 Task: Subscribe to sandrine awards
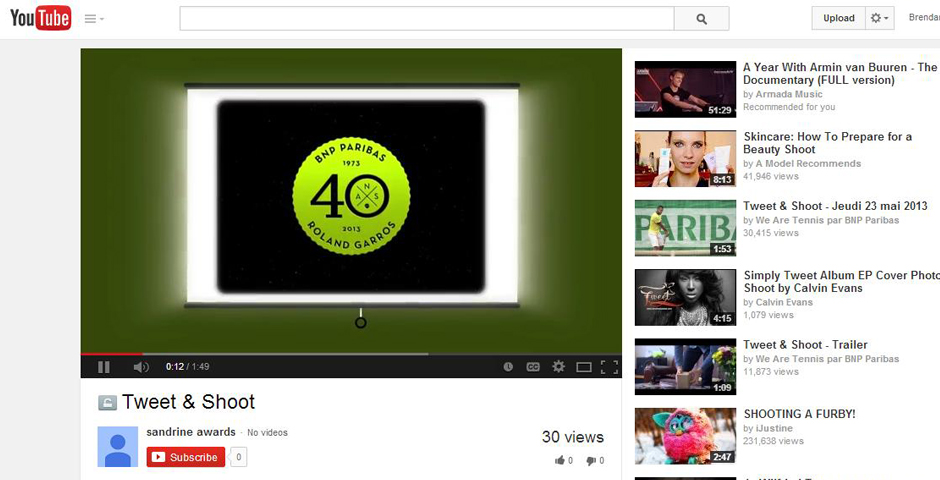[x=186, y=457]
